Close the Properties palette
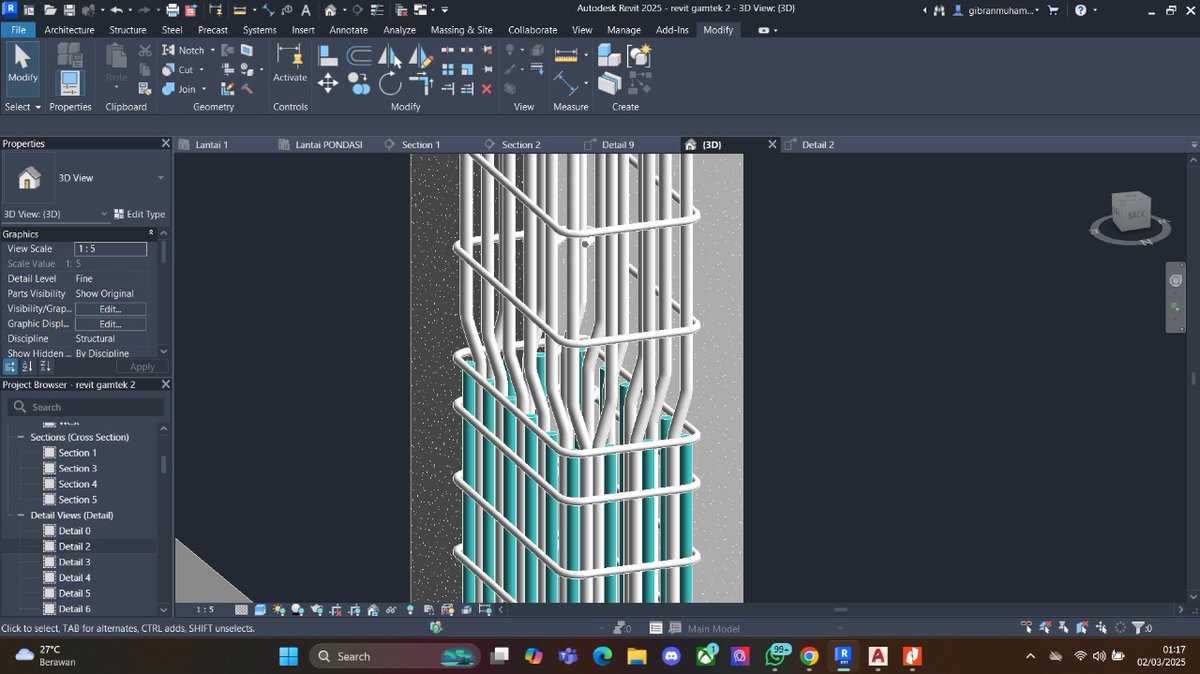The height and width of the screenshot is (674, 1200). (x=165, y=144)
